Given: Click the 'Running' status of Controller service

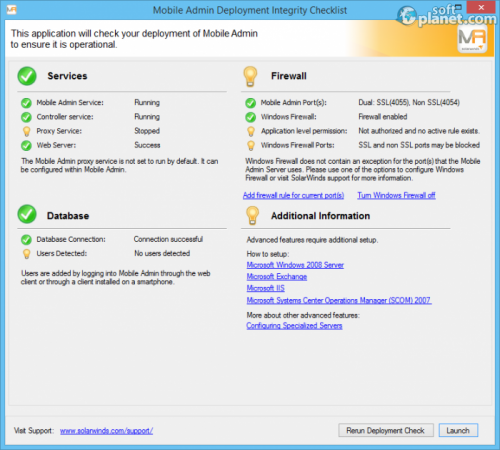Looking at the screenshot, I should [147, 117].
